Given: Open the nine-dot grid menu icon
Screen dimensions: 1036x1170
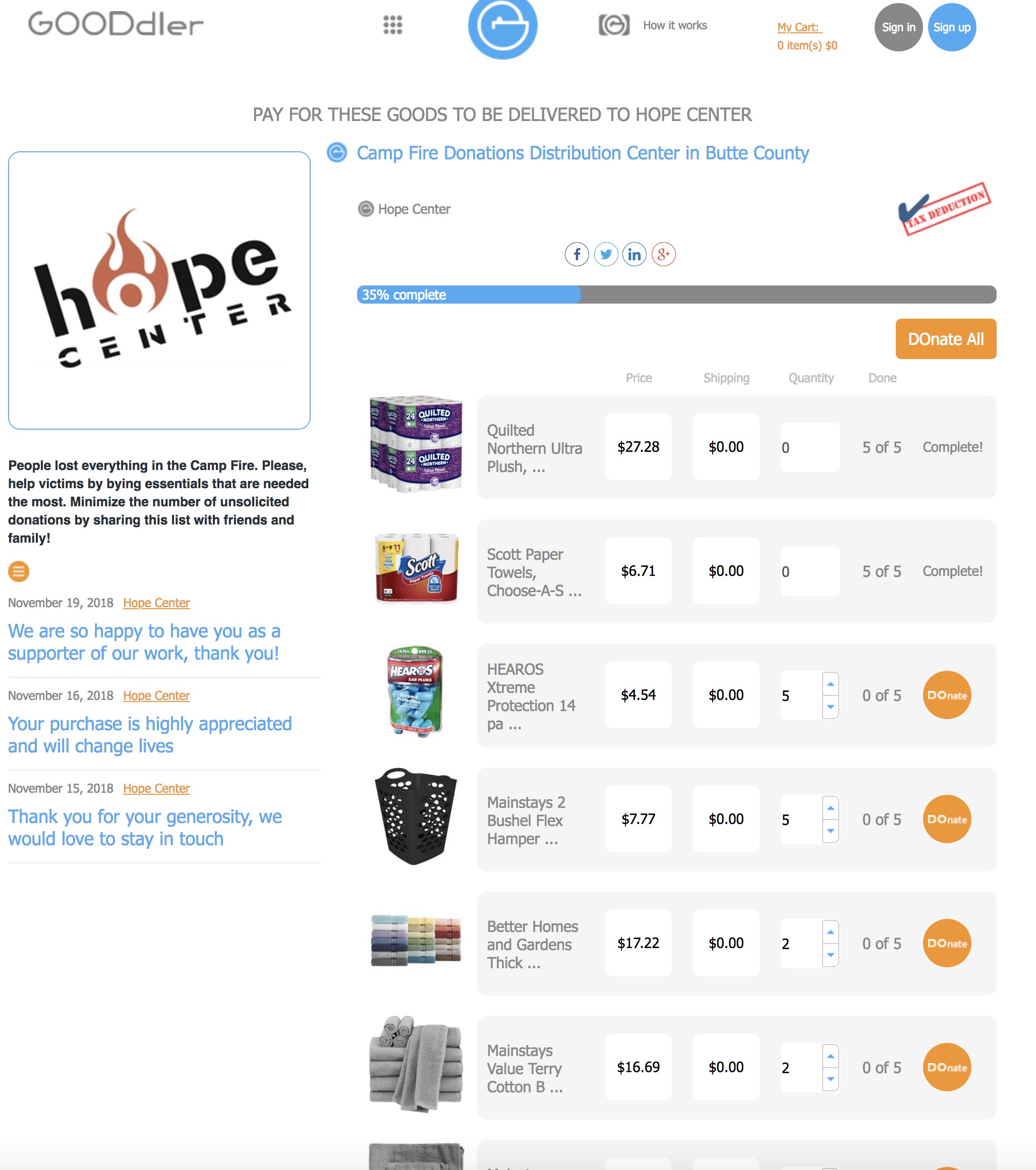Looking at the screenshot, I should (392, 25).
